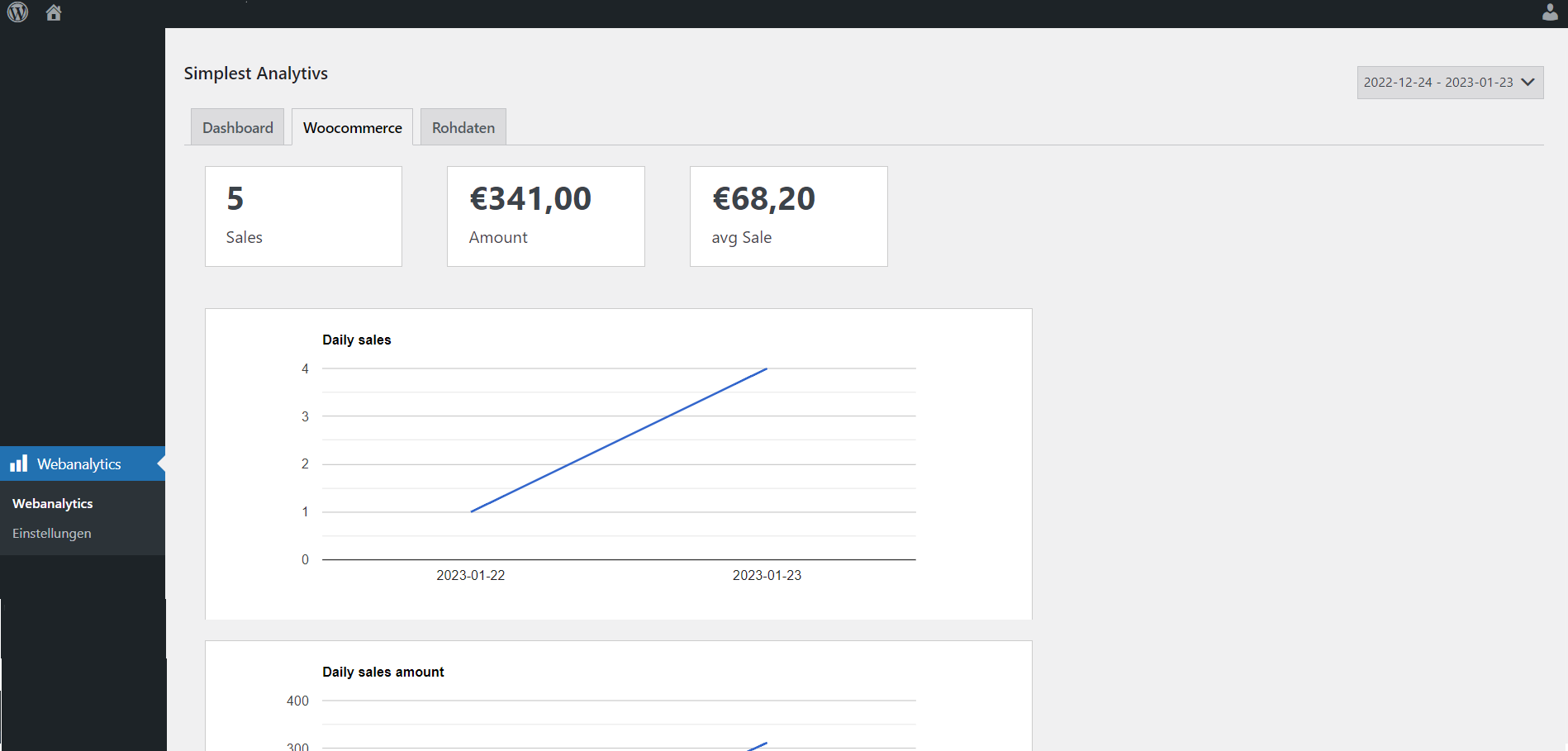Viewport: 1568px width, 751px height.
Task: Click the Webanalytics submenu link
Action: click(52, 503)
